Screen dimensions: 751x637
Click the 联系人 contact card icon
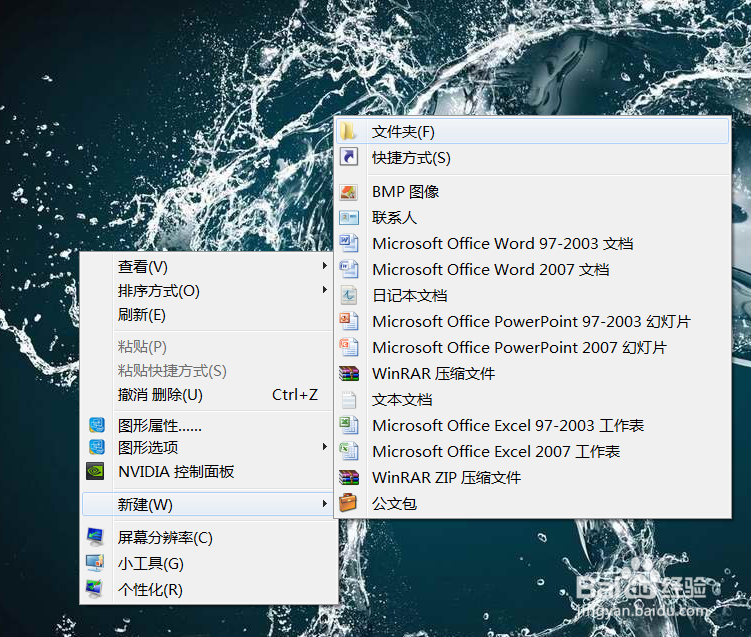coord(349,218)
